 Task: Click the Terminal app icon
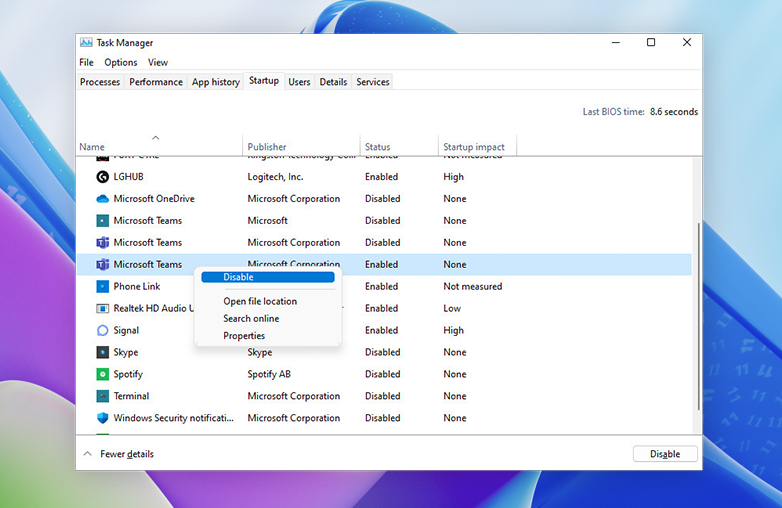pyautogui.click(x=102, y=396)
